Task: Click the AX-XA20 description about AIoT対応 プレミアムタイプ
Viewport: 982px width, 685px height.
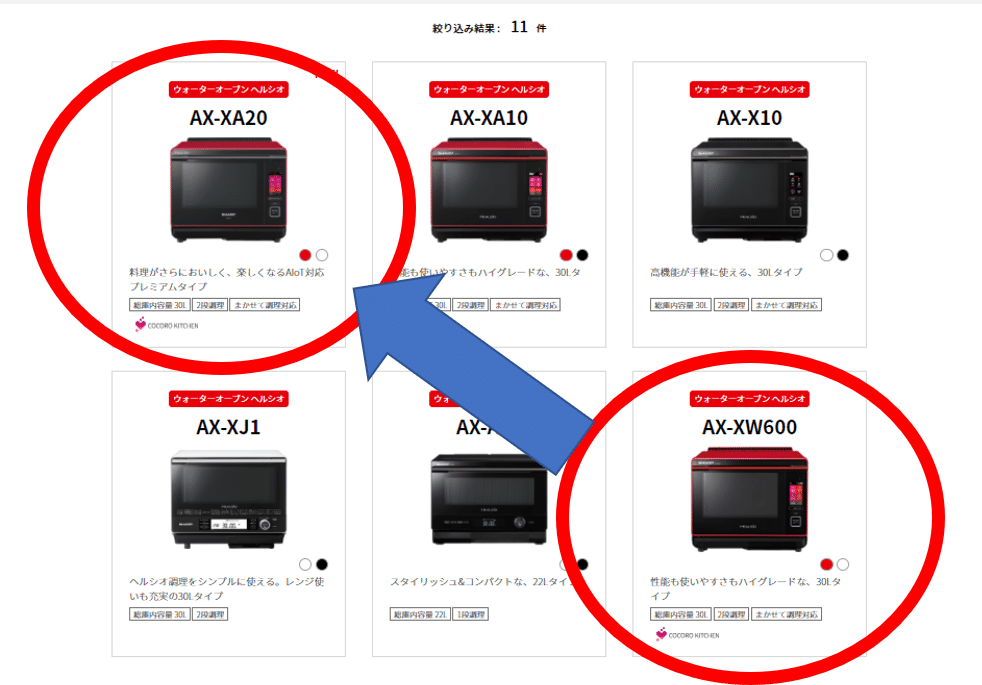Action: tap(227, 279)
